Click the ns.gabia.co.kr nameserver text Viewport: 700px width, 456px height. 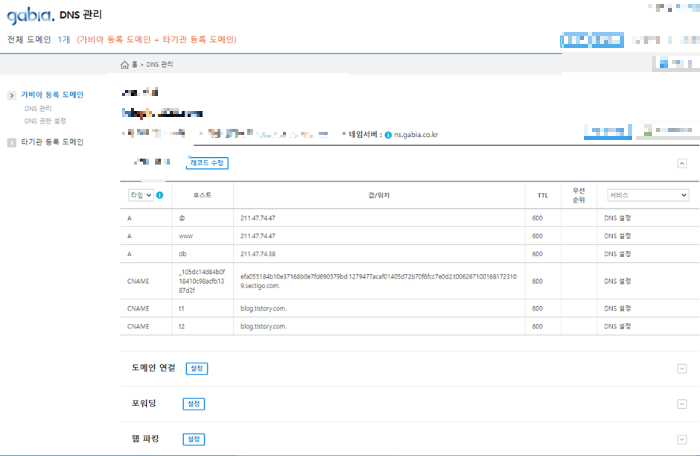(x=416, y=134)
